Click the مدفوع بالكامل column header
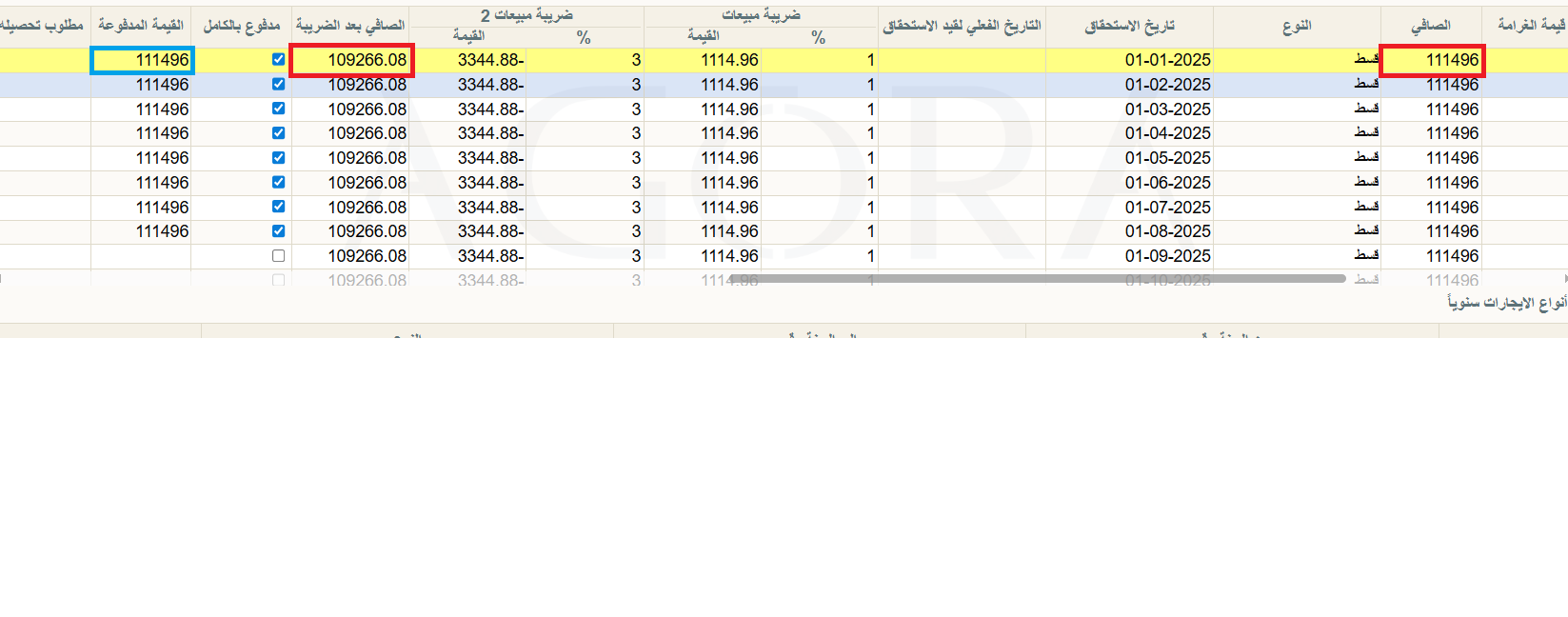Screen dimensions: 1568x617 (242, 26)
